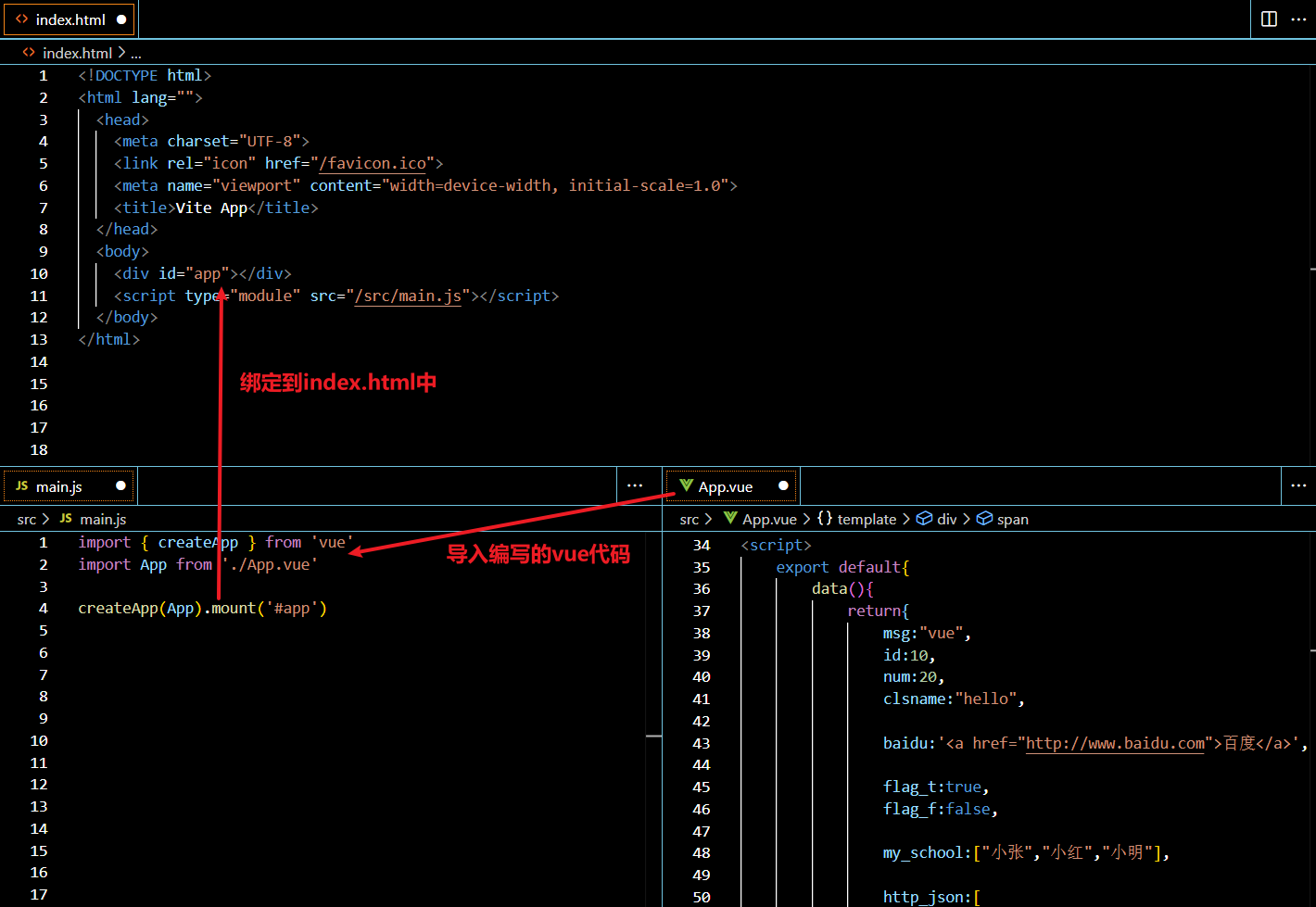Viewport: 1316px width, 907px height.
Task: Close unsaved App.vue tab via dot
Action: click(783, 486)
